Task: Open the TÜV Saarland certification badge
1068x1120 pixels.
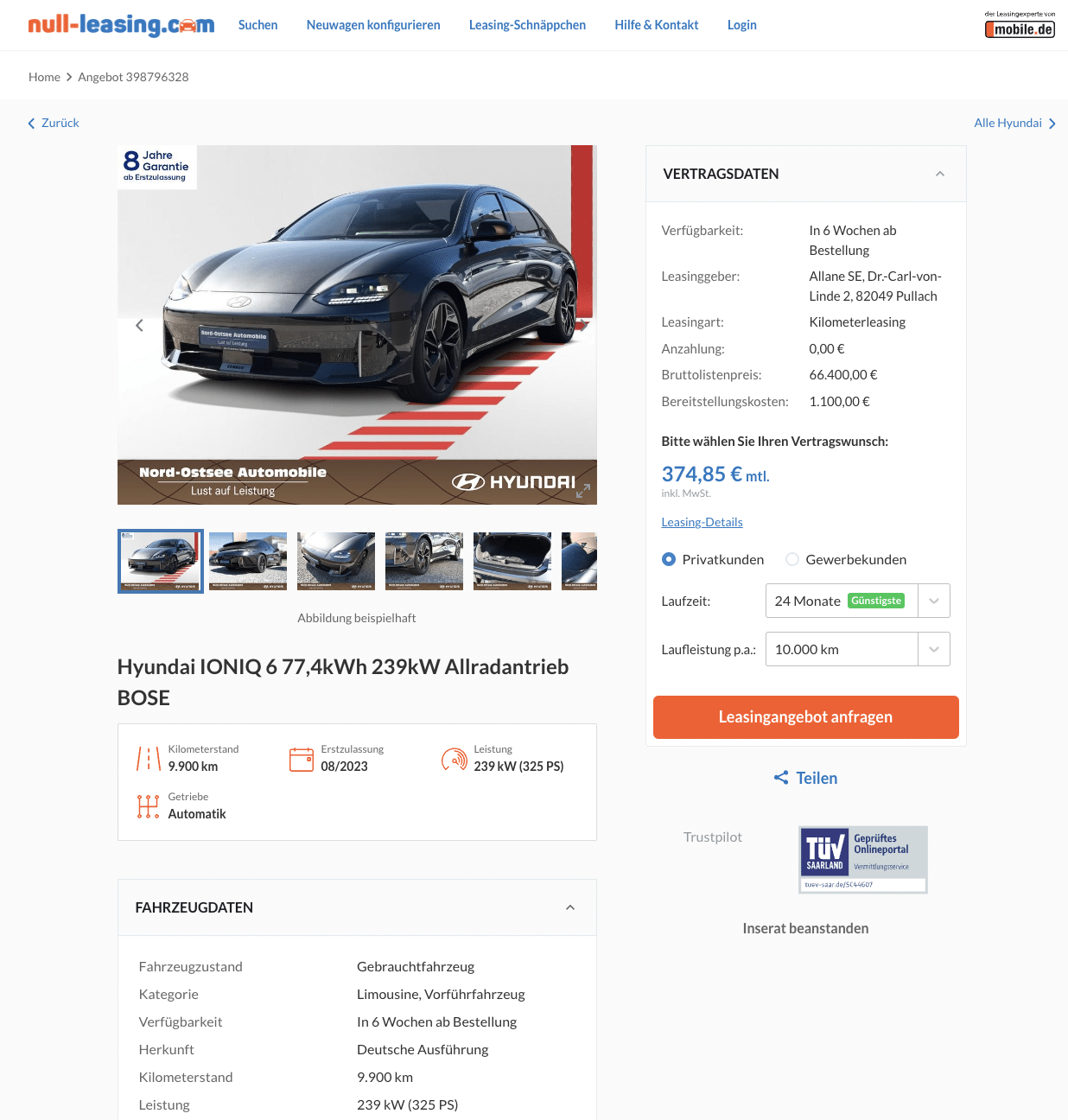Action: [863, 859]
